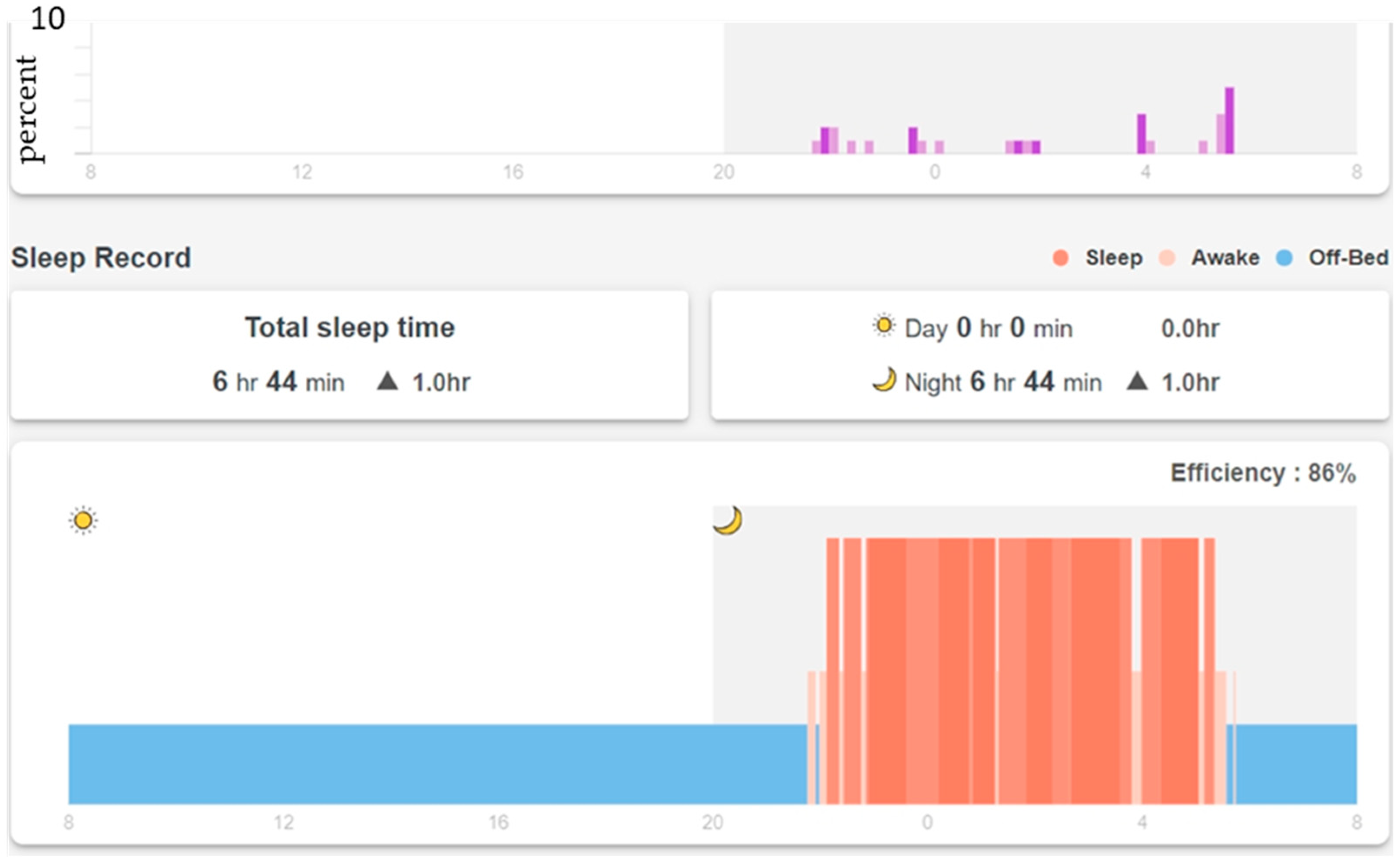The height and width of the screenshot is (866, 1400).
Task: Click the sun icon beside Day duration
Action: click(x=884, y=327)
